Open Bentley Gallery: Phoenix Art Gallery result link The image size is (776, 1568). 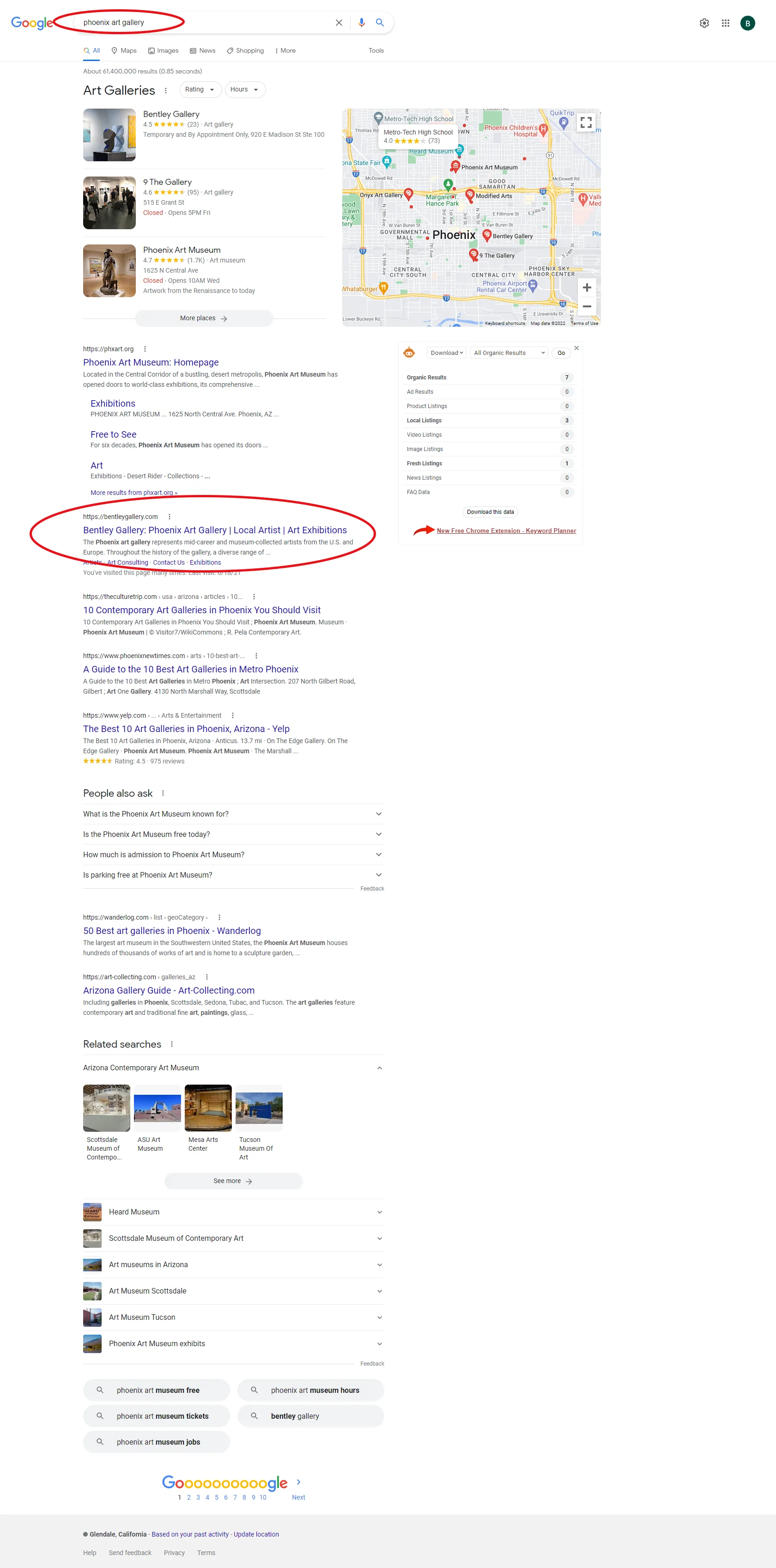(215, 530)
